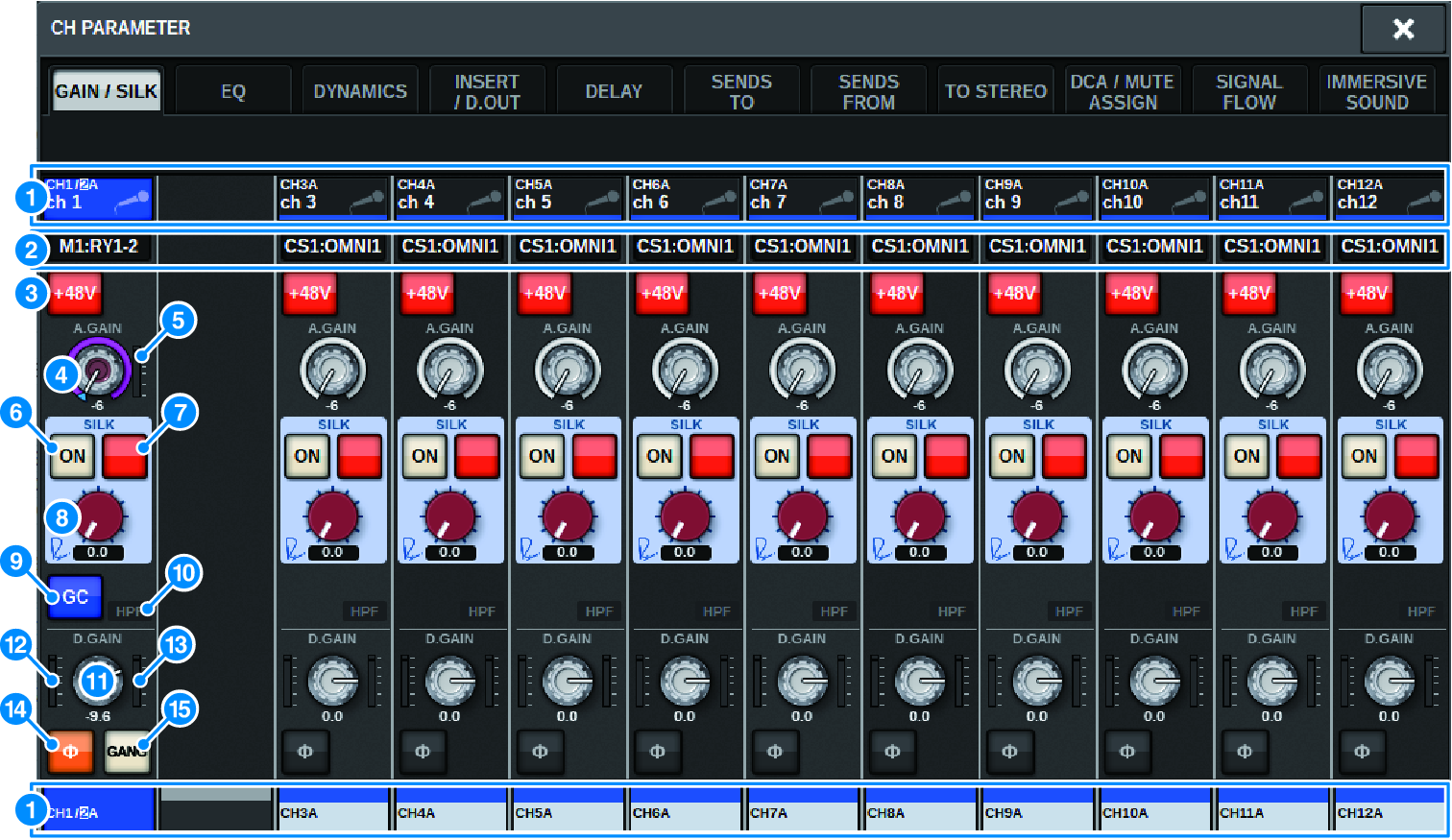Disable the GC gain compensation button
The image size is (1452, 840).
point(75,596)
